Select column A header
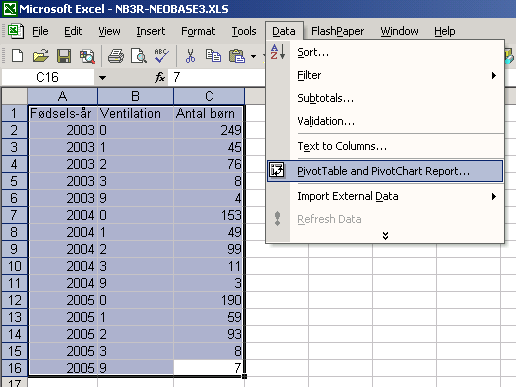Screen dimensions: 516x387 [63, 96]
